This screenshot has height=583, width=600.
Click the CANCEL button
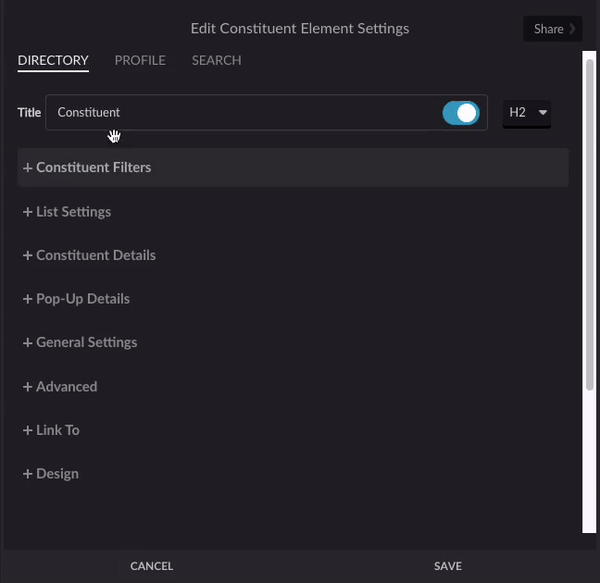click(152, 566)
